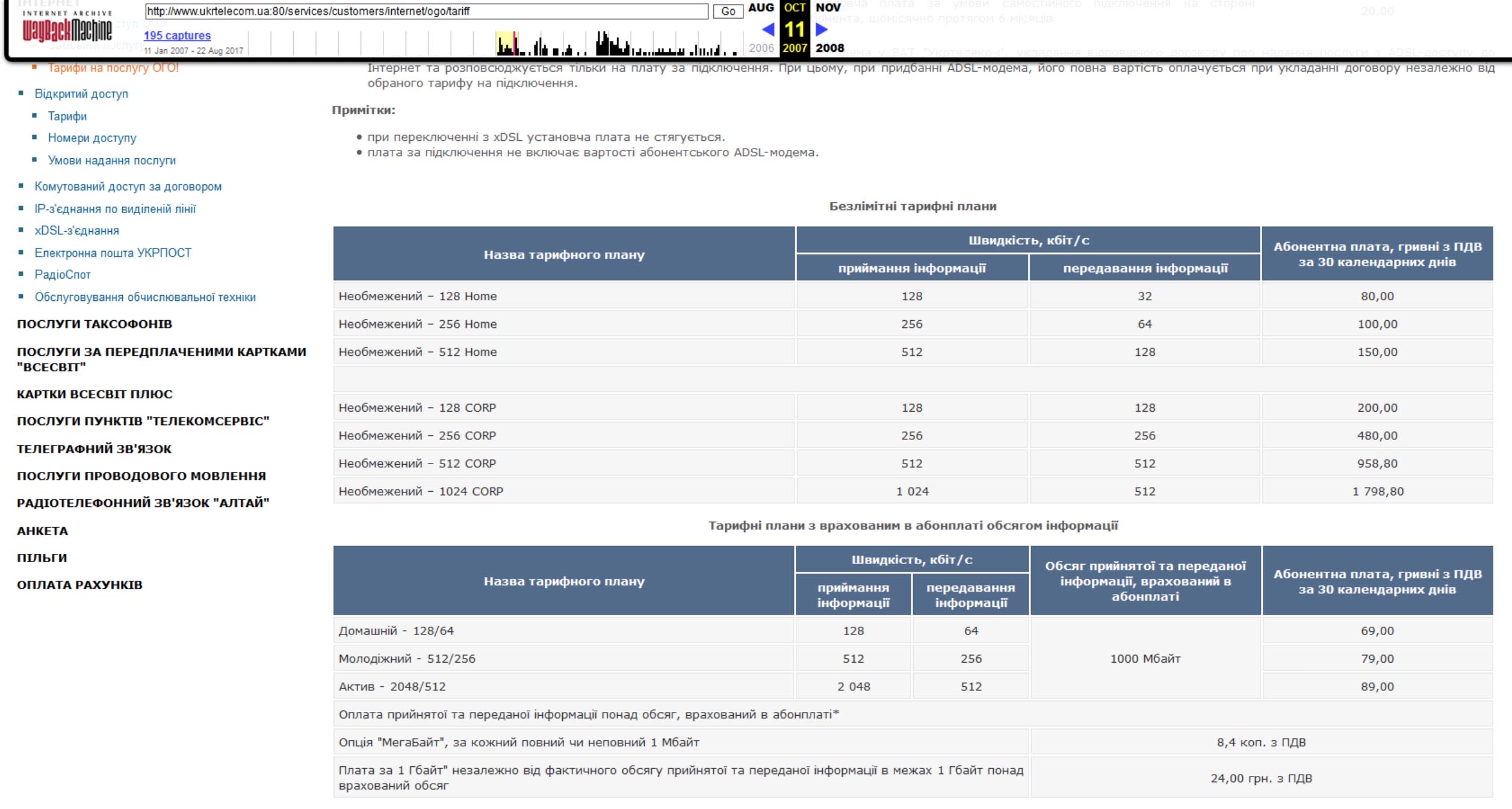Click 'Молодіжний - 512/256' plan name
The height and width of the screenshot is (809, 1512).
pyautogui.click(x=407, y=659)
